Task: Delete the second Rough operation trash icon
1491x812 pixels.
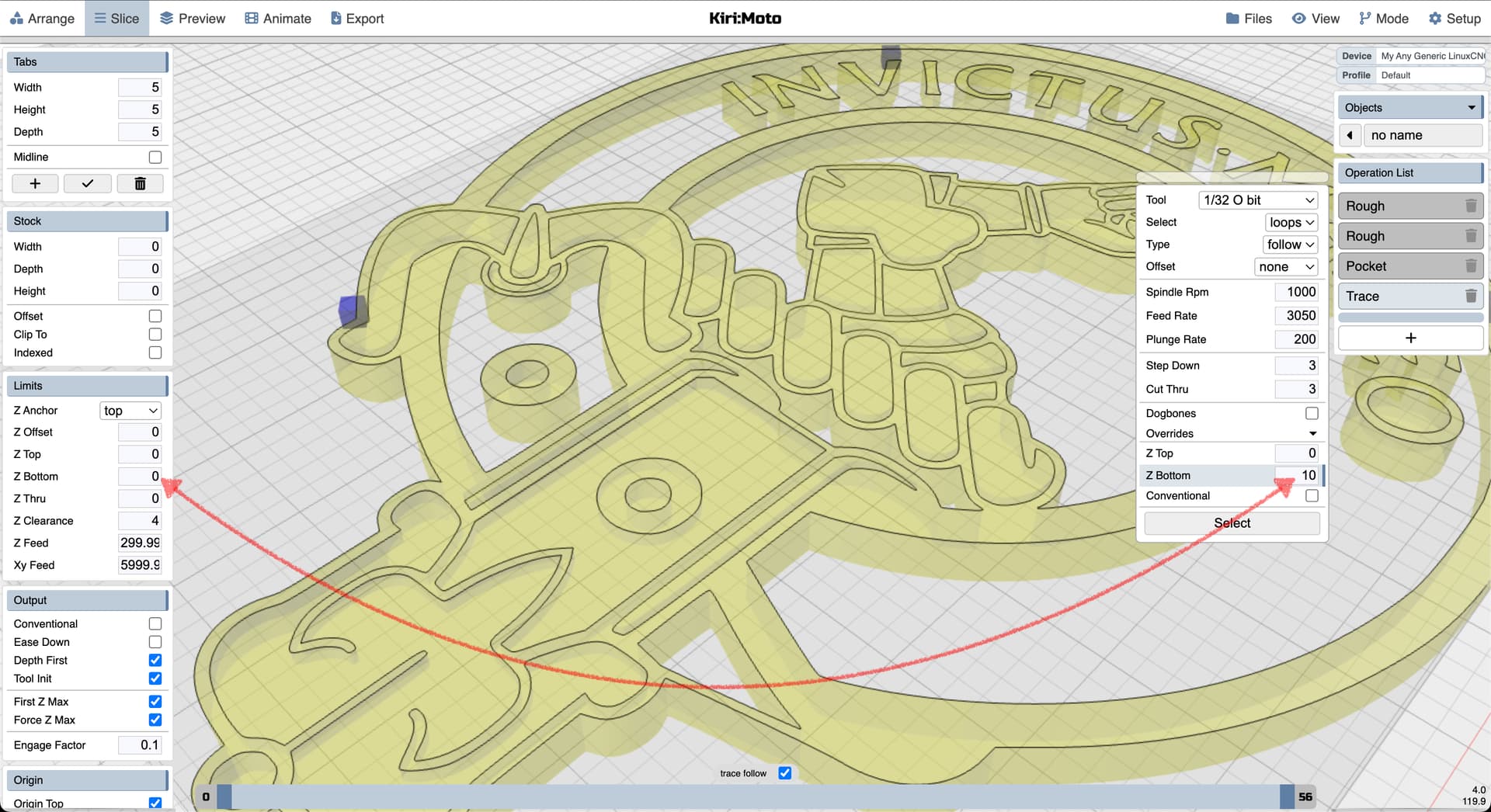Action: pos(1470,236)
